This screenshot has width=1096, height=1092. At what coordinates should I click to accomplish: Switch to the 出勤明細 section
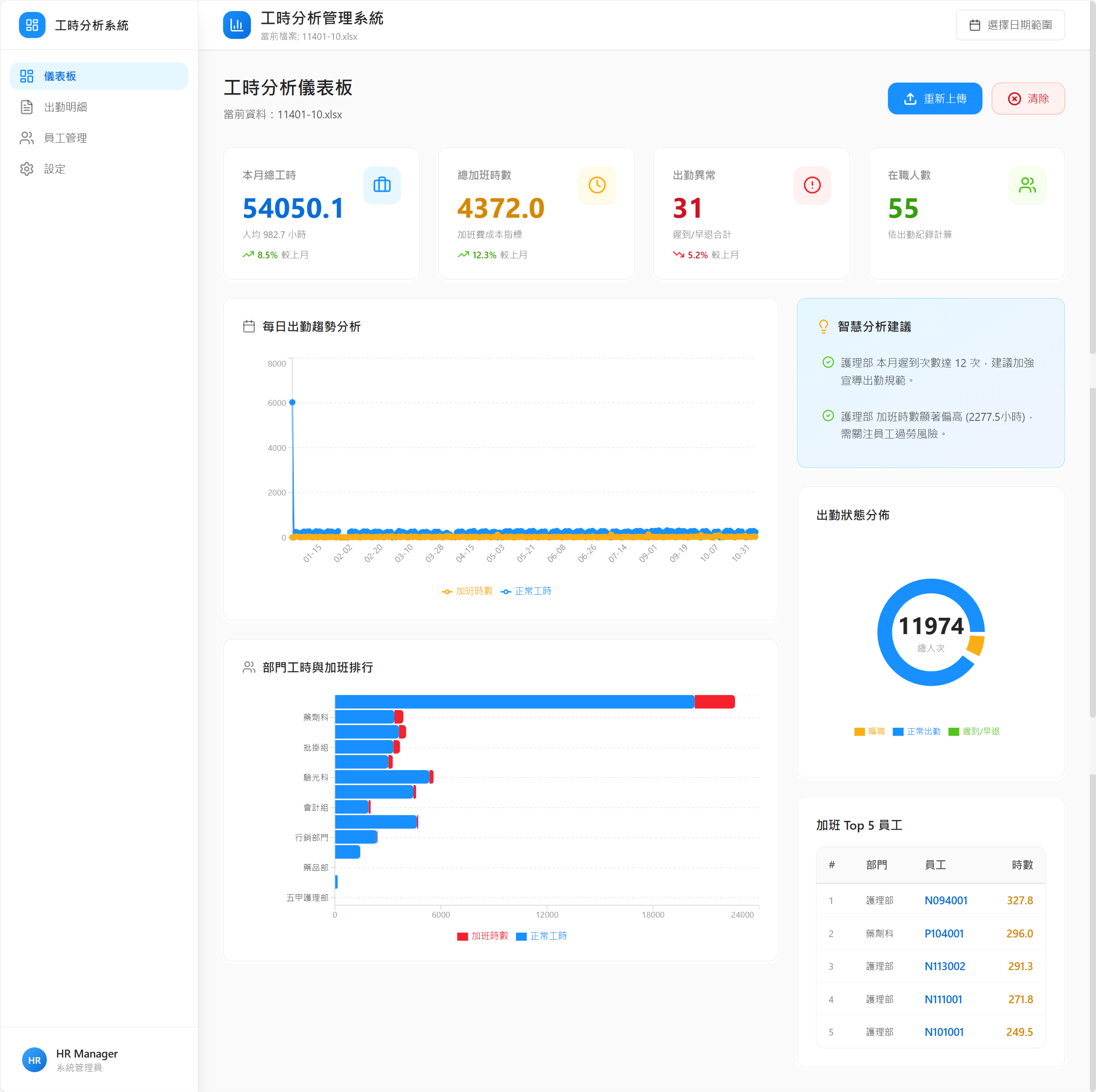[x=66, y=106]
